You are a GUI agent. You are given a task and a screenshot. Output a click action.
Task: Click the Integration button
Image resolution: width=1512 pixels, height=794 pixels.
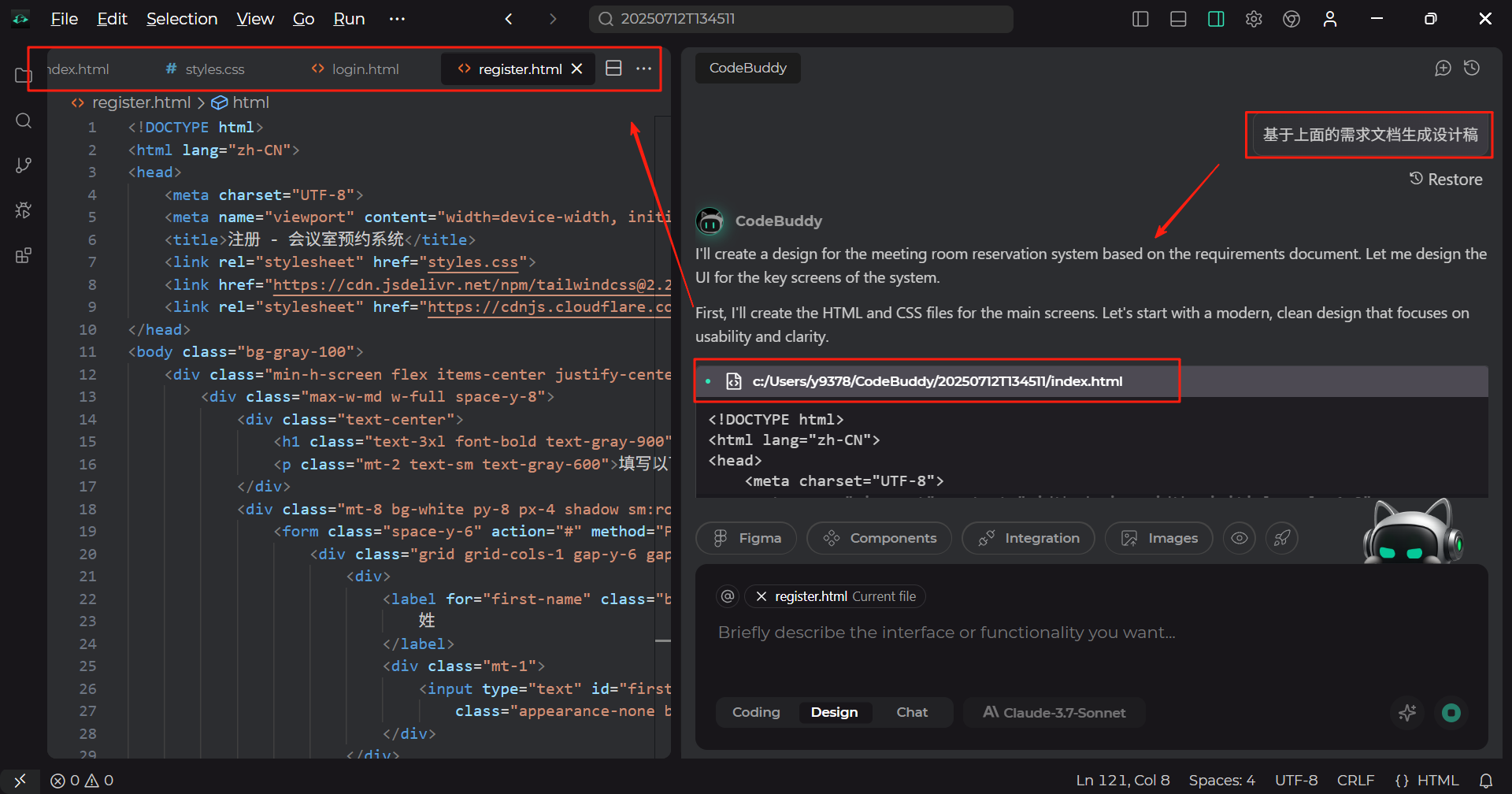click(x=1028, y=538)
